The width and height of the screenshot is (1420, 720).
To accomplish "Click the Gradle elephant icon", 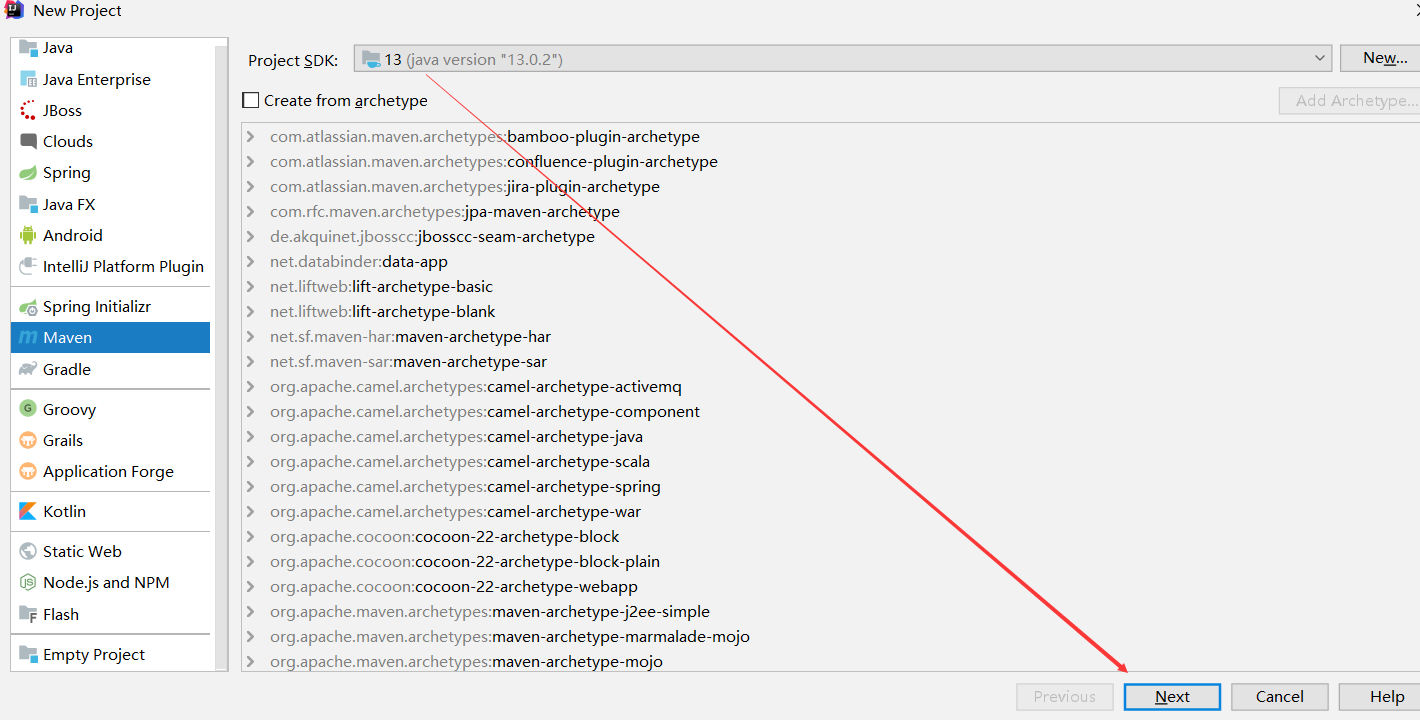I will tap(28, 369).
